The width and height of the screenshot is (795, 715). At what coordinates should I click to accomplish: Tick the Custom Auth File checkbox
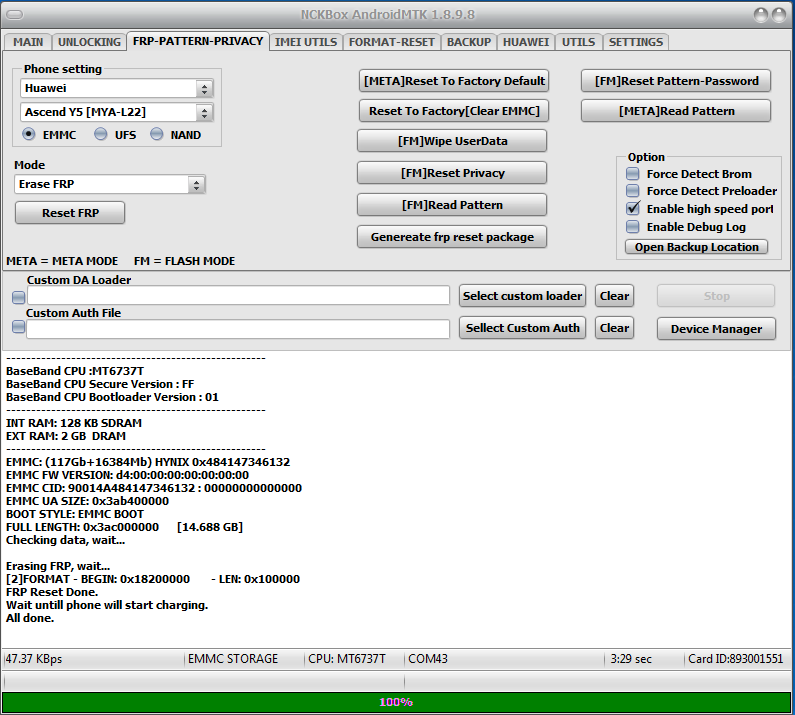pyautogui.click(x=18, y=327)
